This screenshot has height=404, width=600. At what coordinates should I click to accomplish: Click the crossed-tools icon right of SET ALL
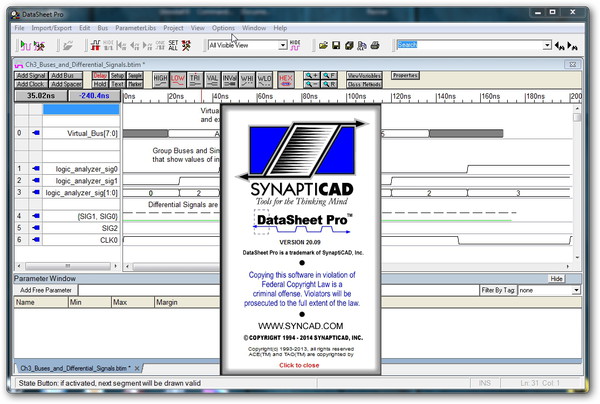pos(186,46)
